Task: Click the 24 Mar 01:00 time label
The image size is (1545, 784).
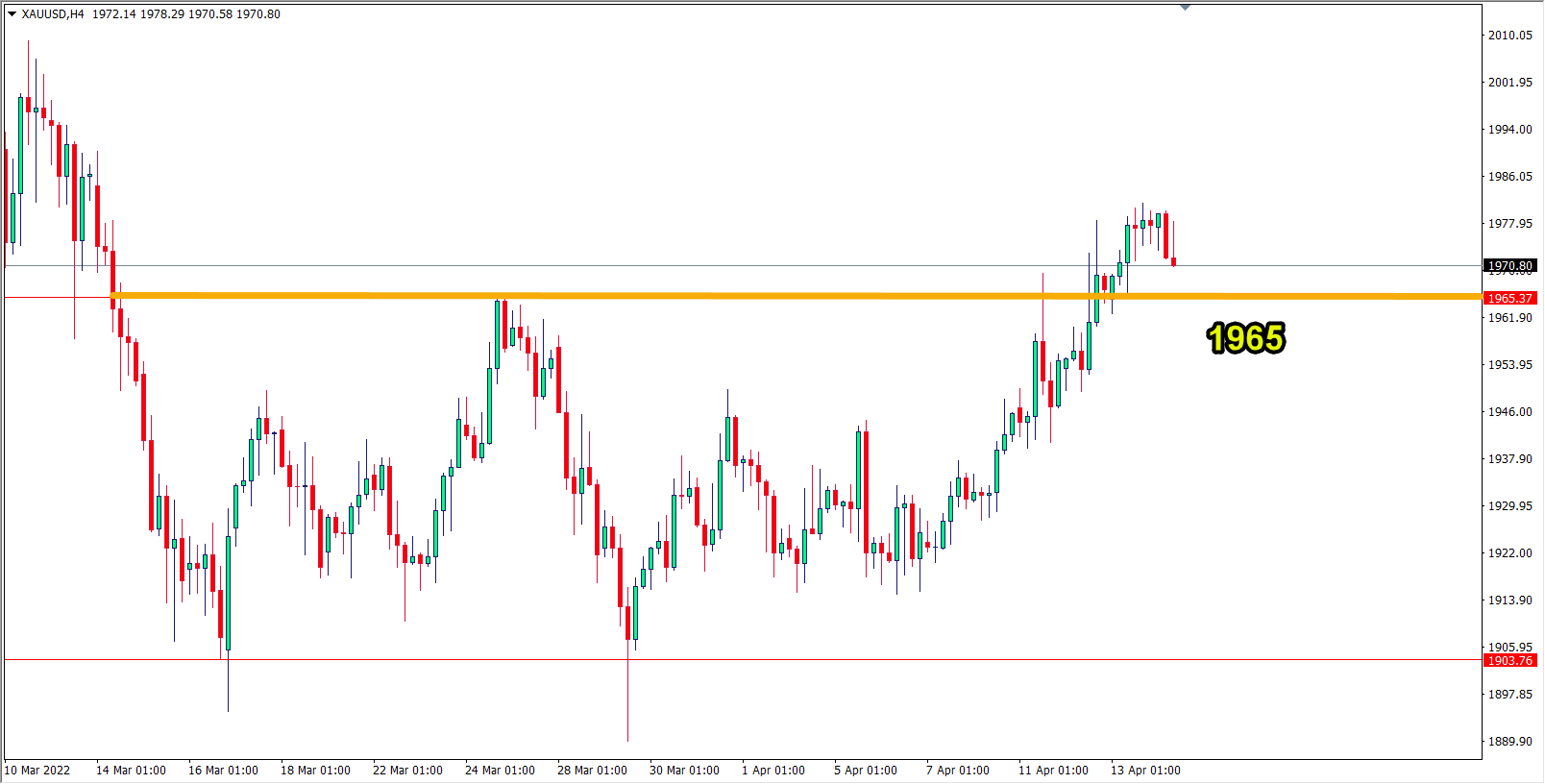Action: (x=500, y=771)
